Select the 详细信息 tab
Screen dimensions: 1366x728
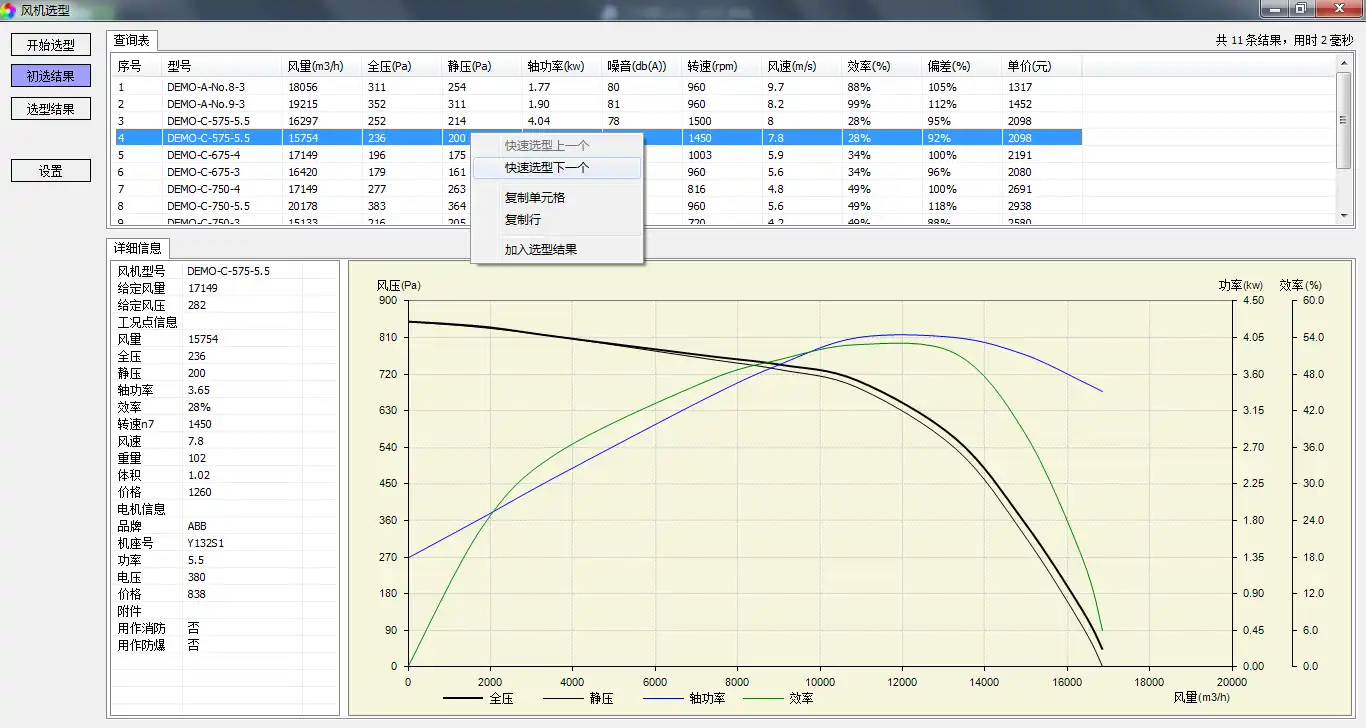point(139,249)
